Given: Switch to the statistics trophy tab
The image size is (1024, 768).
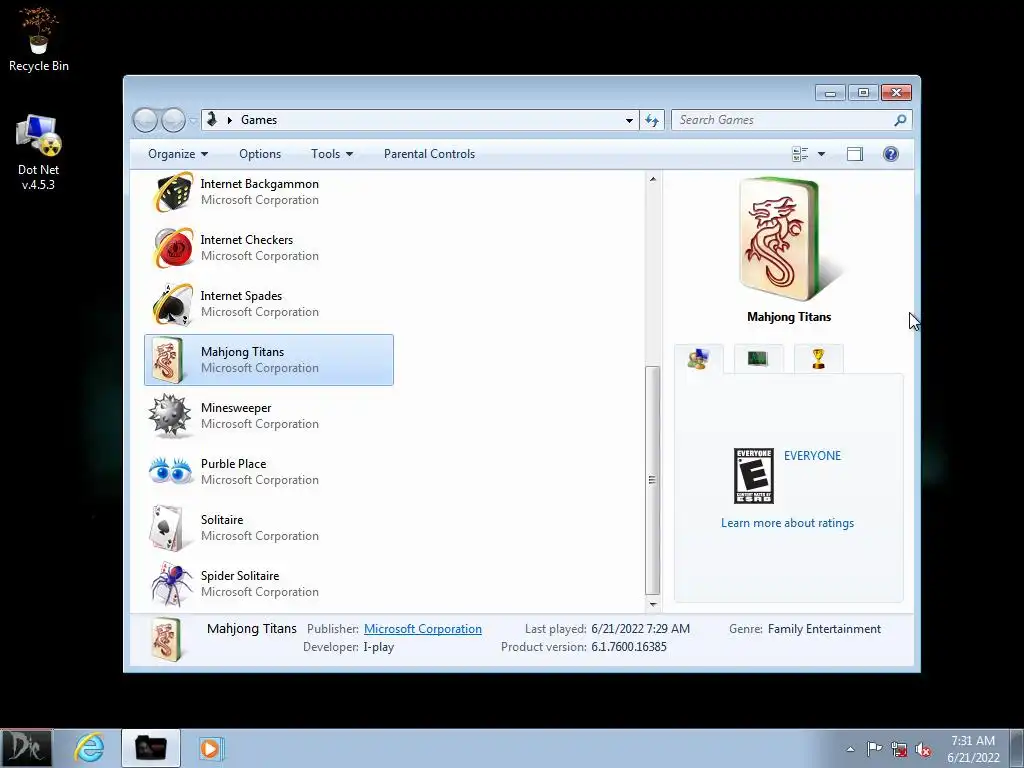Looking at the screenshot, I should tap(818, 359).
